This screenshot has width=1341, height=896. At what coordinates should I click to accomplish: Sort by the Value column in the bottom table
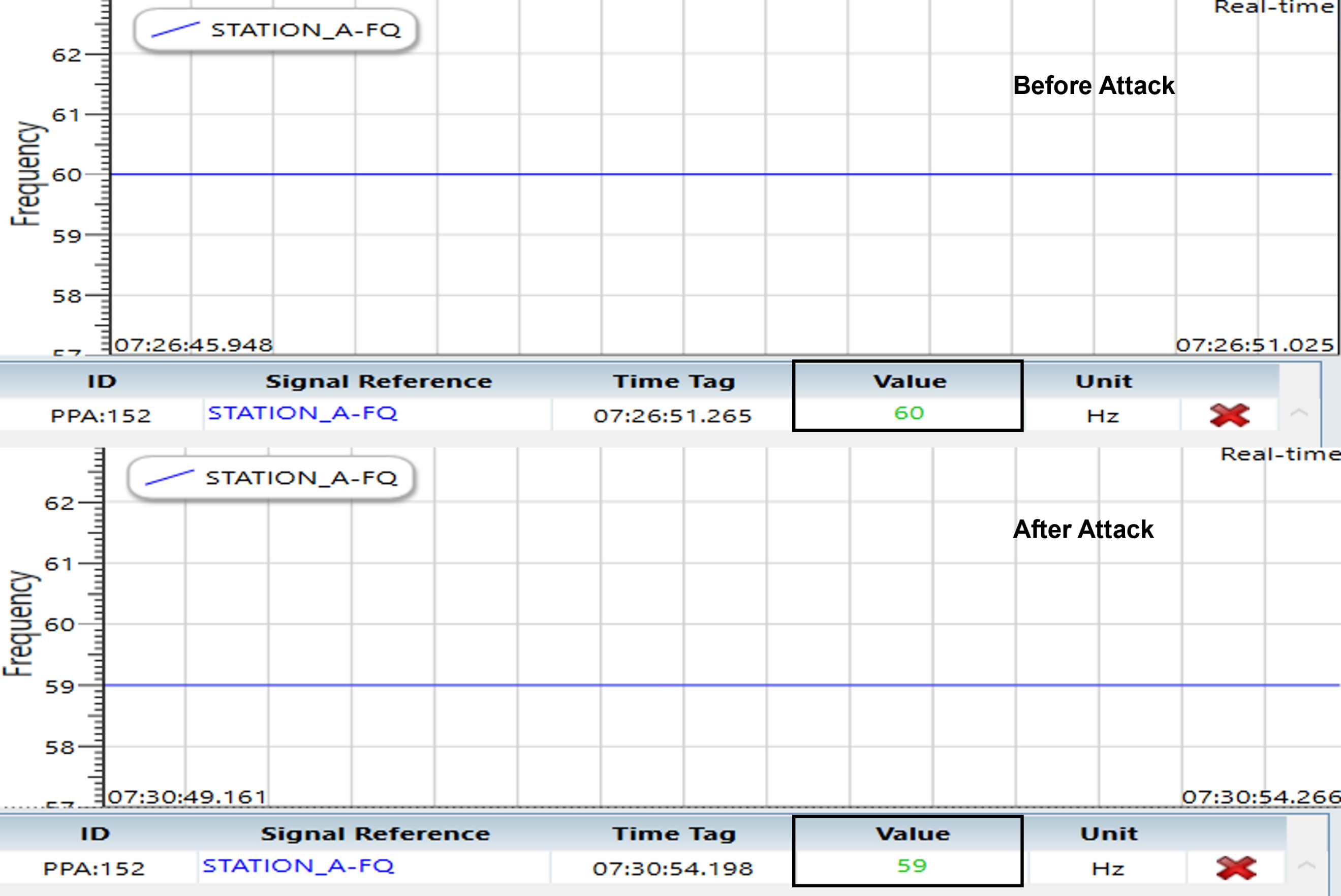point(913,833)
